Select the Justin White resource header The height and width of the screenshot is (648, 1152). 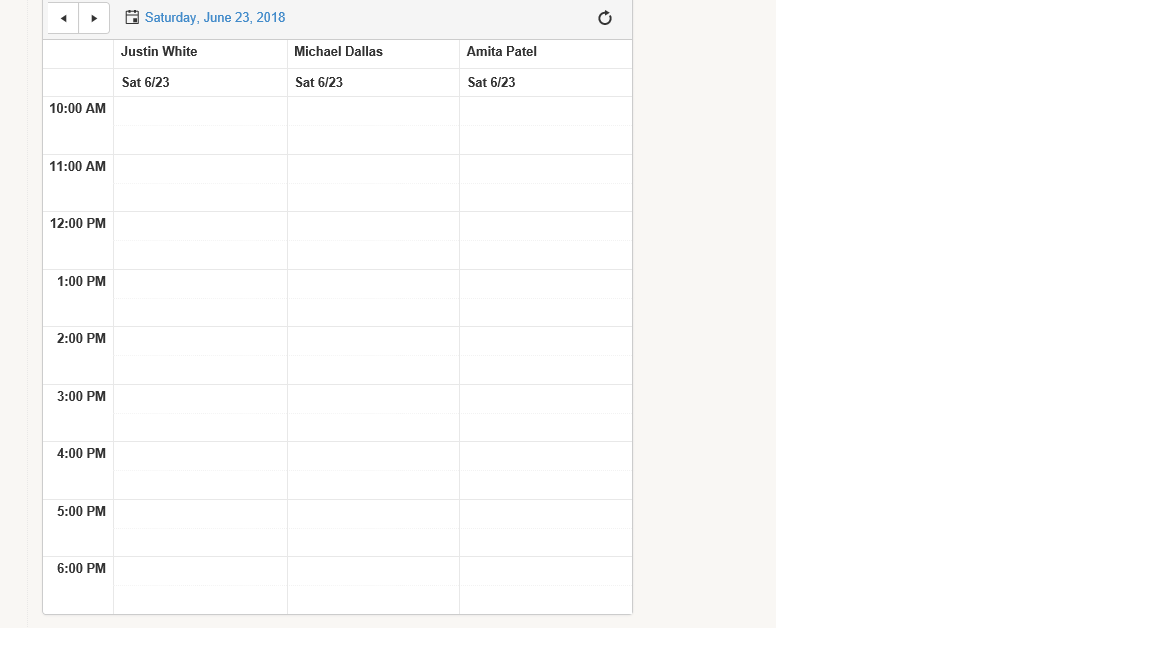(x=159, y=52)
